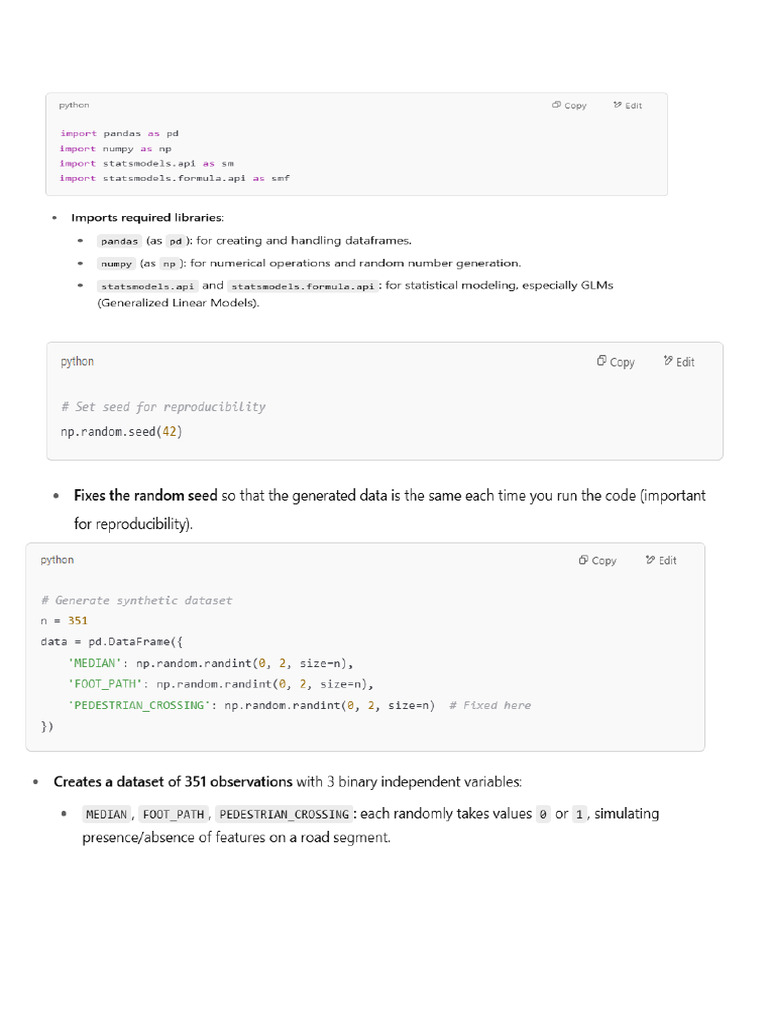
Task: Click the statsmodels.formula.api inline code chip
Action: [302, 286]
